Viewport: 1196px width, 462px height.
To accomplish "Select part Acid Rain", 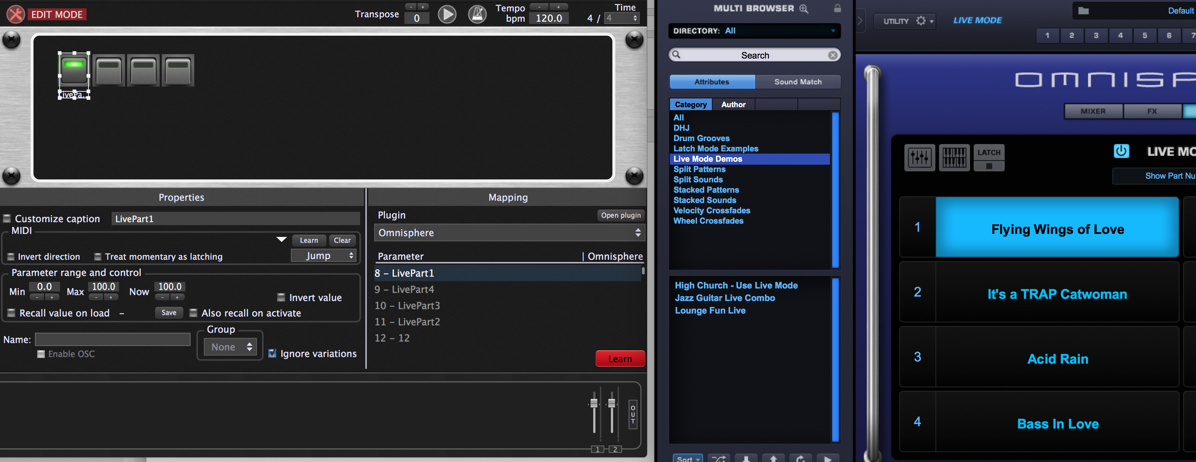I will click(1057, 358).
